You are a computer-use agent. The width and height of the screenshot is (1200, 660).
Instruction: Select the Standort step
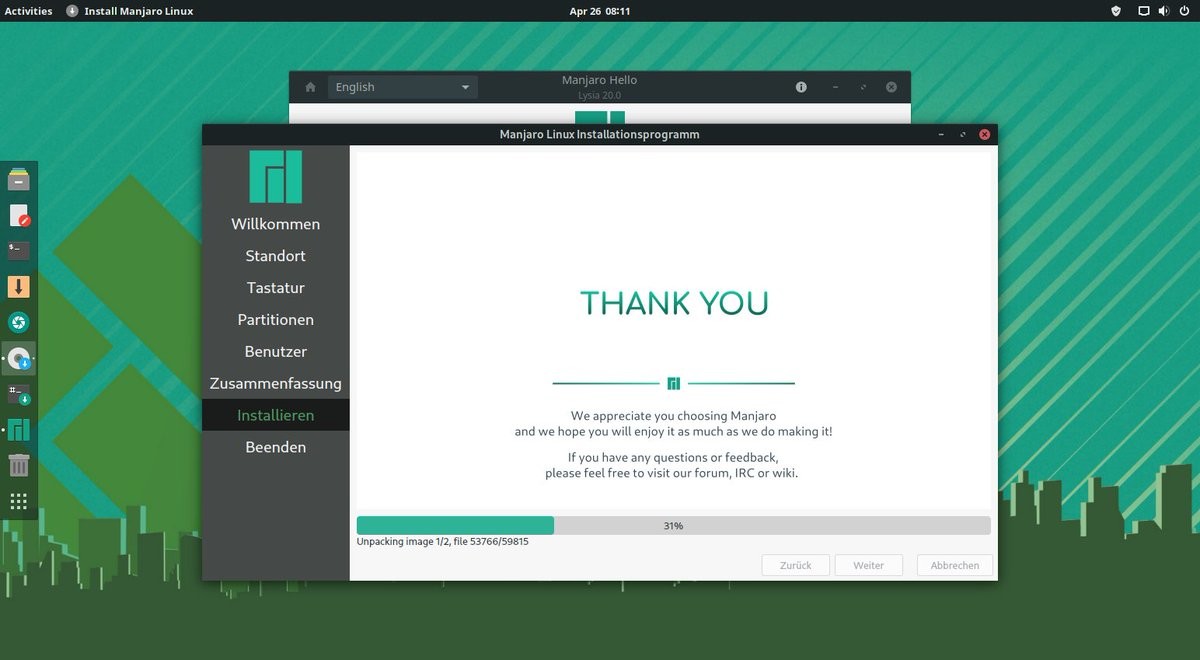click(276, 256)
